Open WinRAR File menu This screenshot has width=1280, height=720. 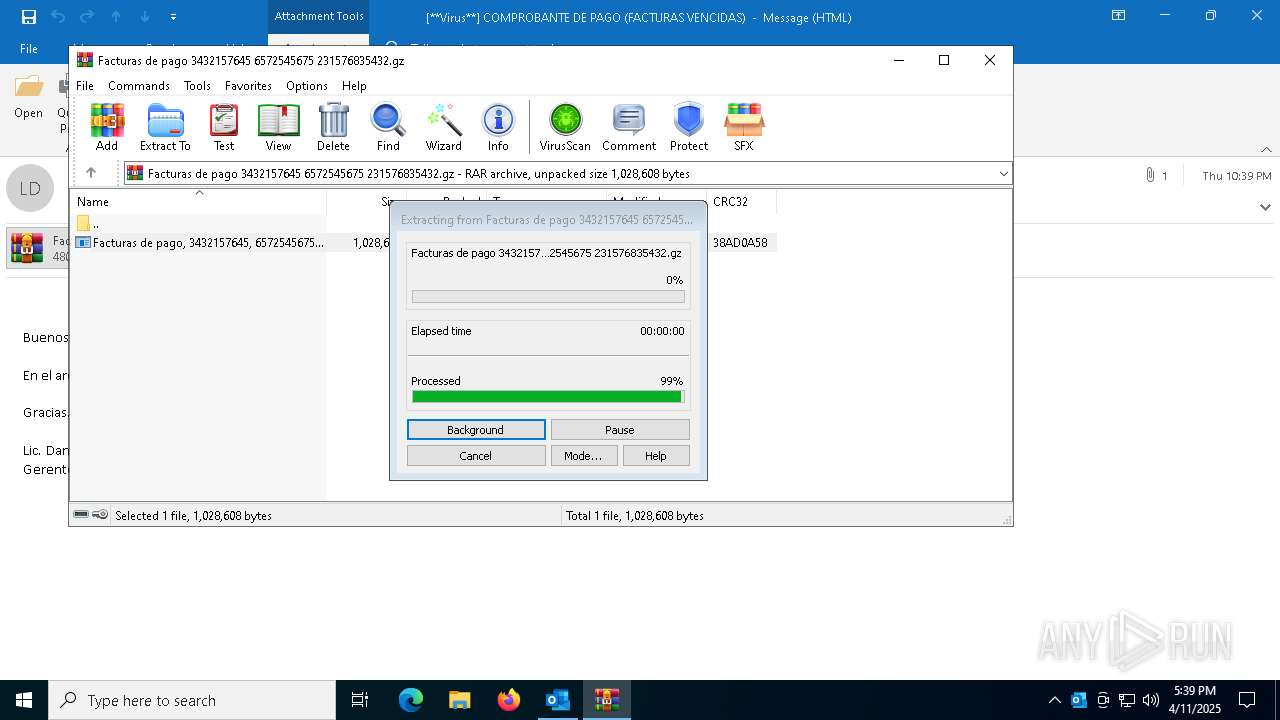click(85, 86)
